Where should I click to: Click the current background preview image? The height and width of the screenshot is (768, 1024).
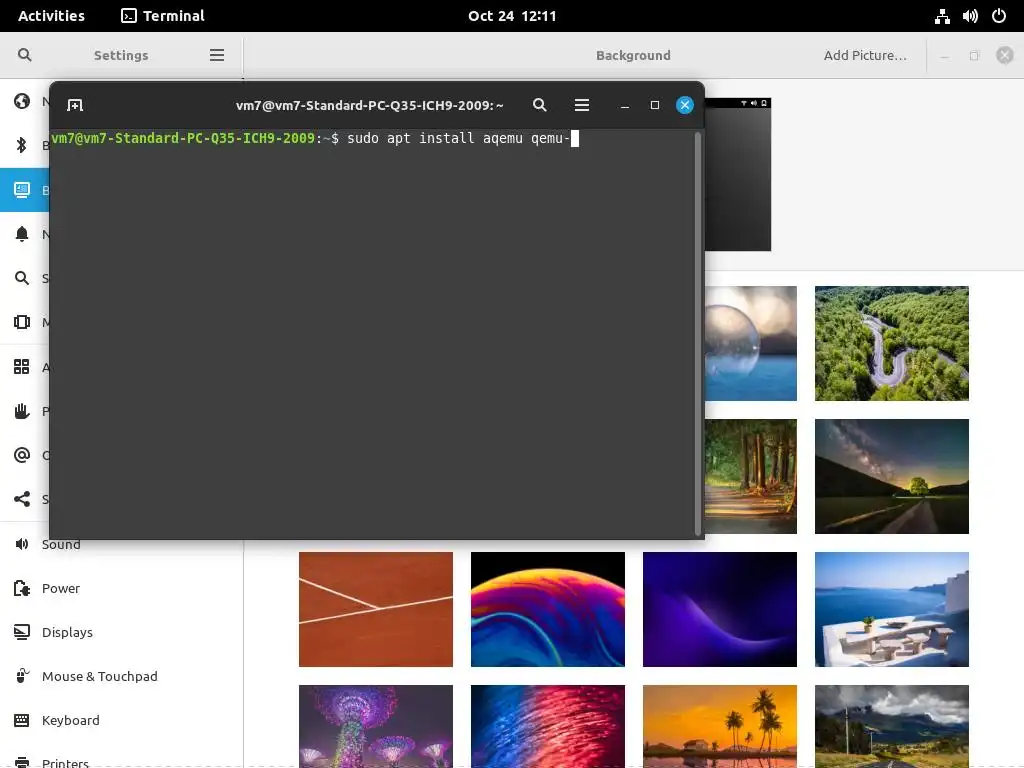pyautogui.click(x=738, y=174)
